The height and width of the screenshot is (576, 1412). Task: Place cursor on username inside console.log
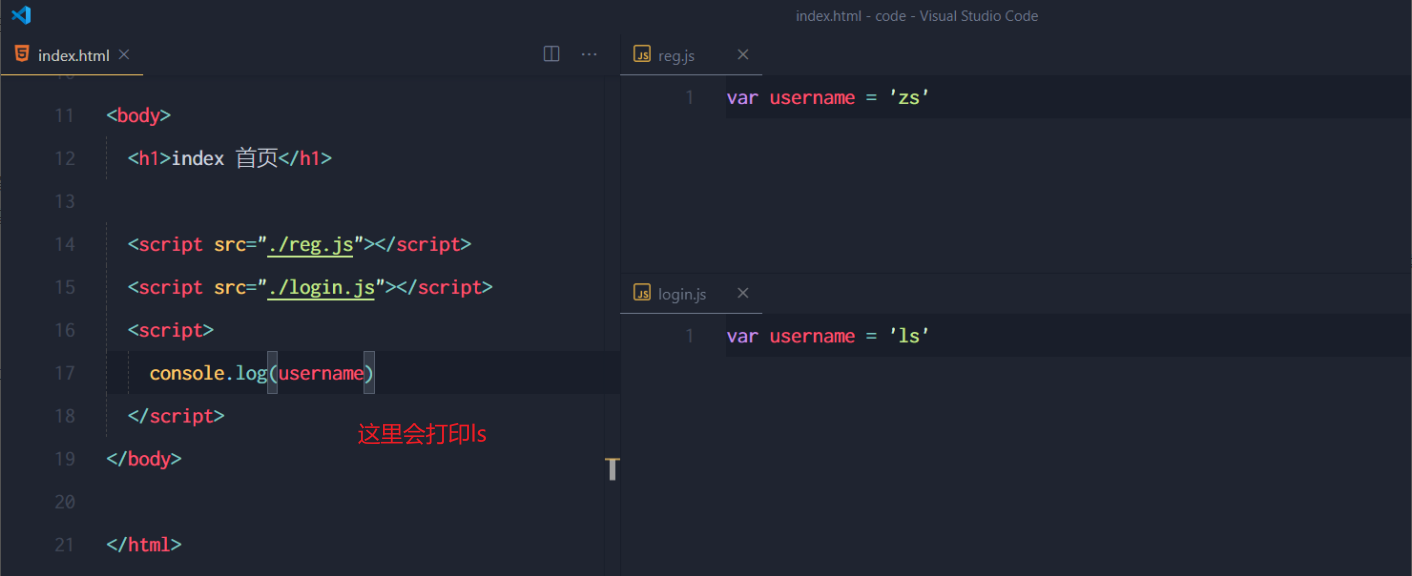pos(321,373)
